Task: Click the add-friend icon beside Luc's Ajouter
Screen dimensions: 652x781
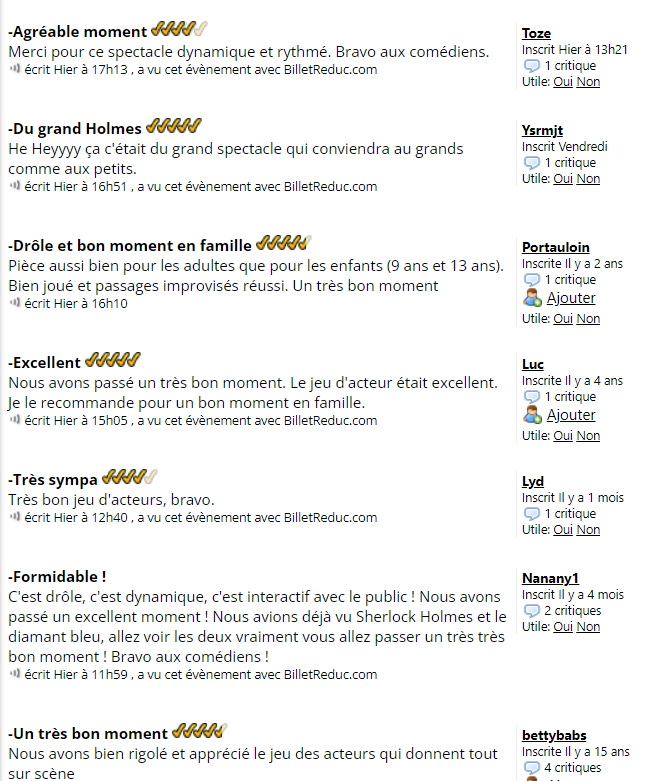Action: click(x=532, y=415)
